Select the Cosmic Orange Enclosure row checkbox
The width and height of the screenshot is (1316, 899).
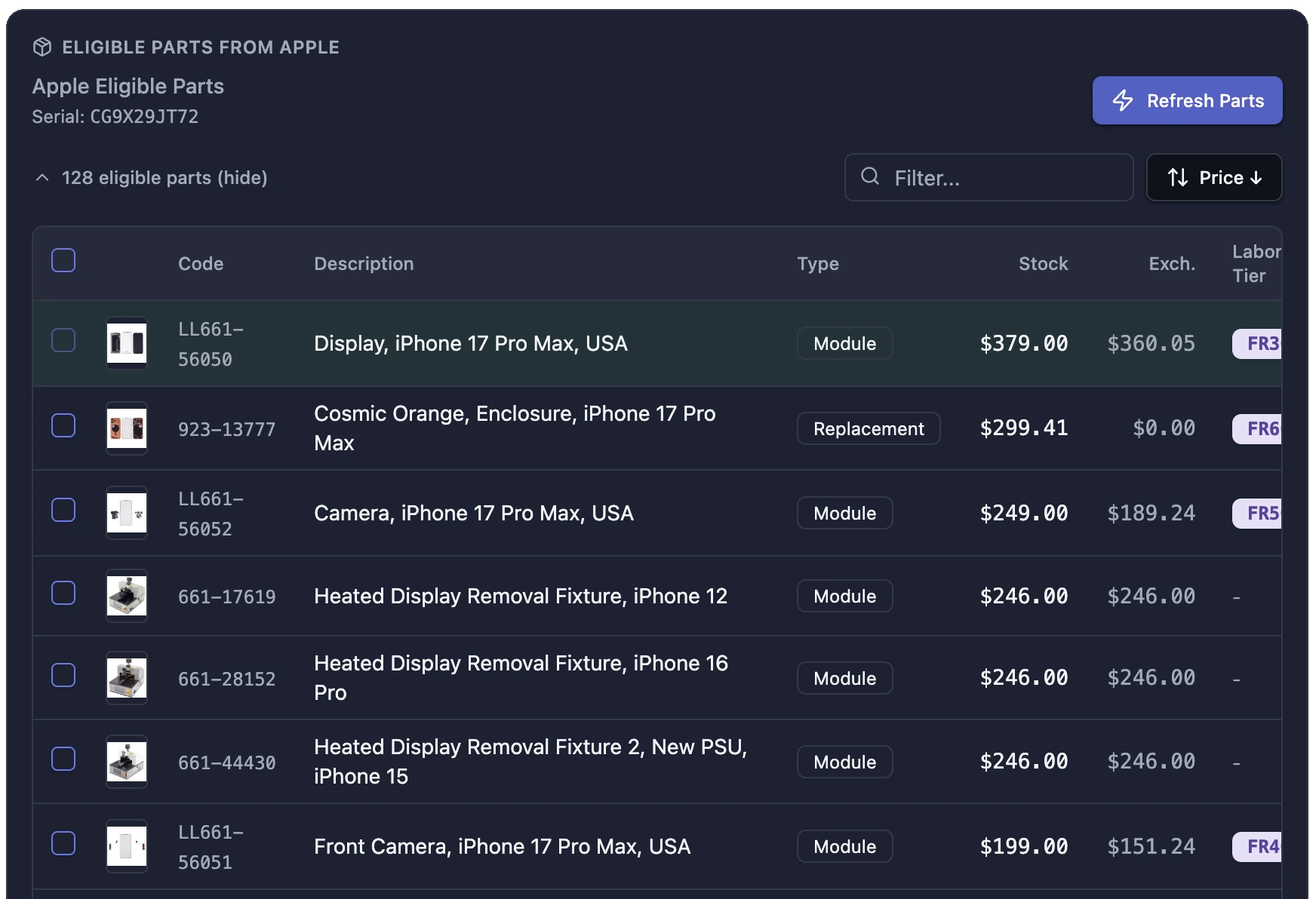coord(63,425)
